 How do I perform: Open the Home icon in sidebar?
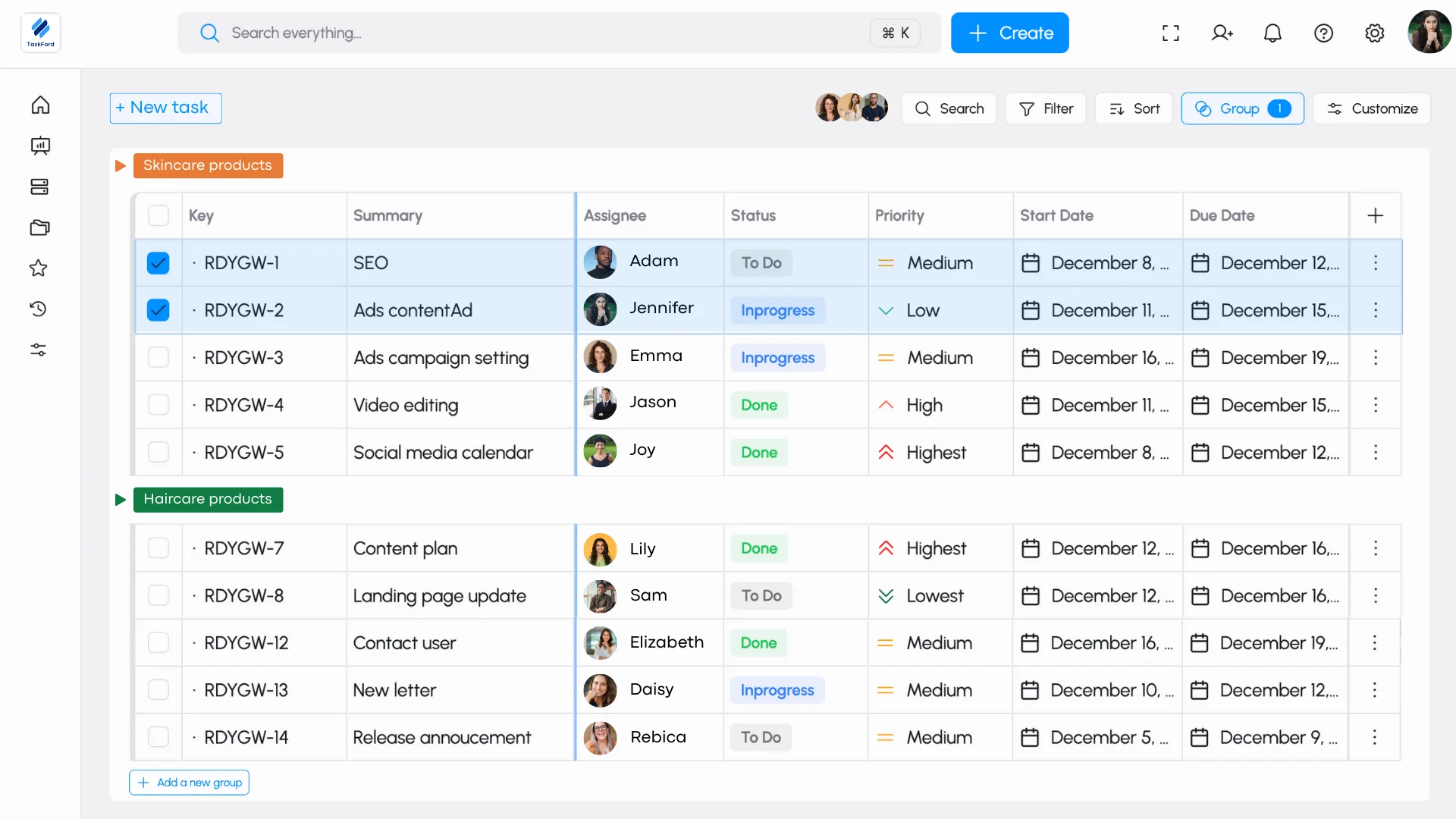40,105
